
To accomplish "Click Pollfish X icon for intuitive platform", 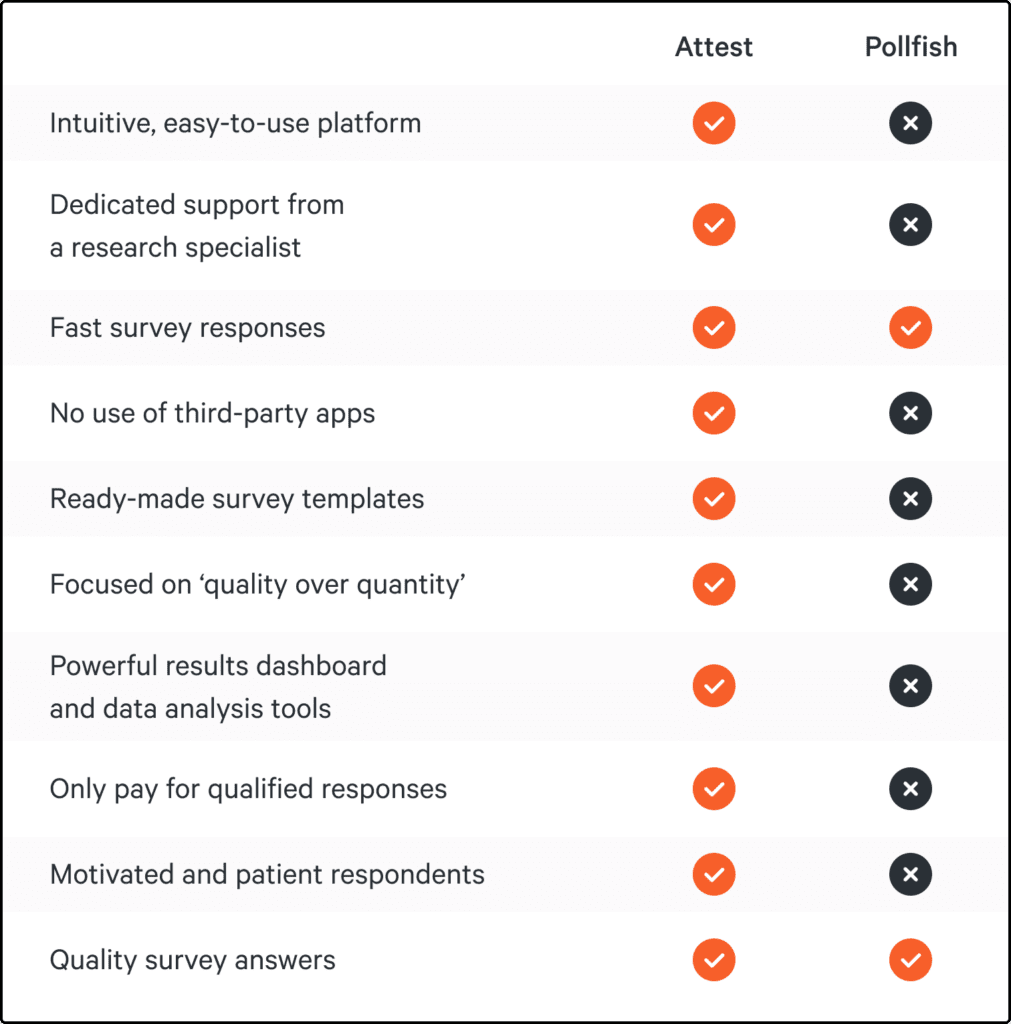I will (x=910, y=123).
